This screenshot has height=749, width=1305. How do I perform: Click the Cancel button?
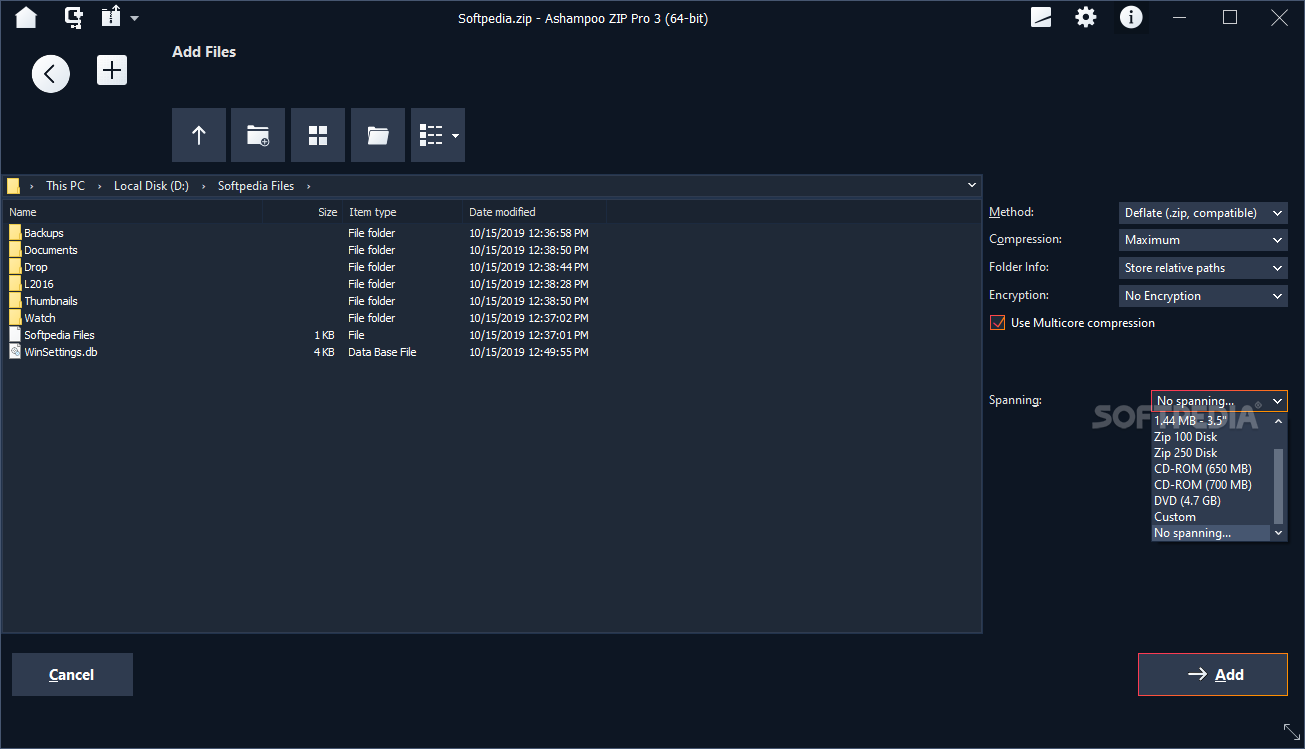[72, 675]
